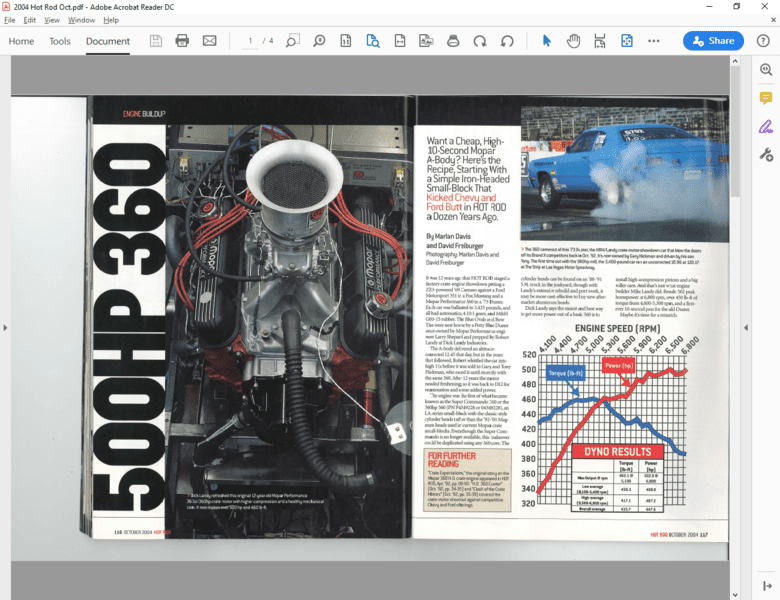Click the Save file icon
The height and width of the screenshot is (600, 780).
coord(156,41)
